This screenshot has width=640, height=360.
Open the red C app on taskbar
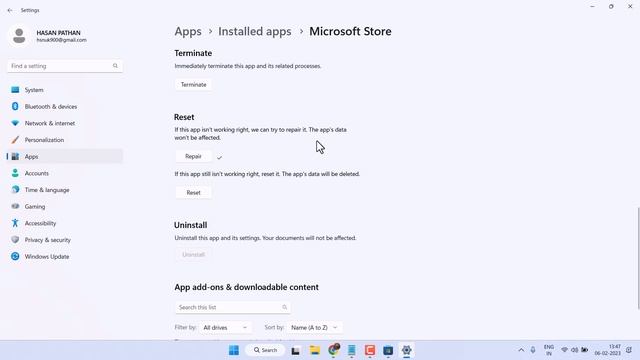[370, 350]
